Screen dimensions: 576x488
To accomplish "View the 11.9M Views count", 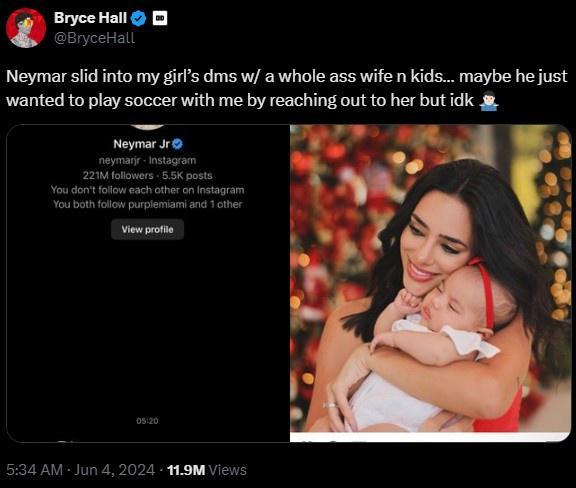I will coord(207,470).
